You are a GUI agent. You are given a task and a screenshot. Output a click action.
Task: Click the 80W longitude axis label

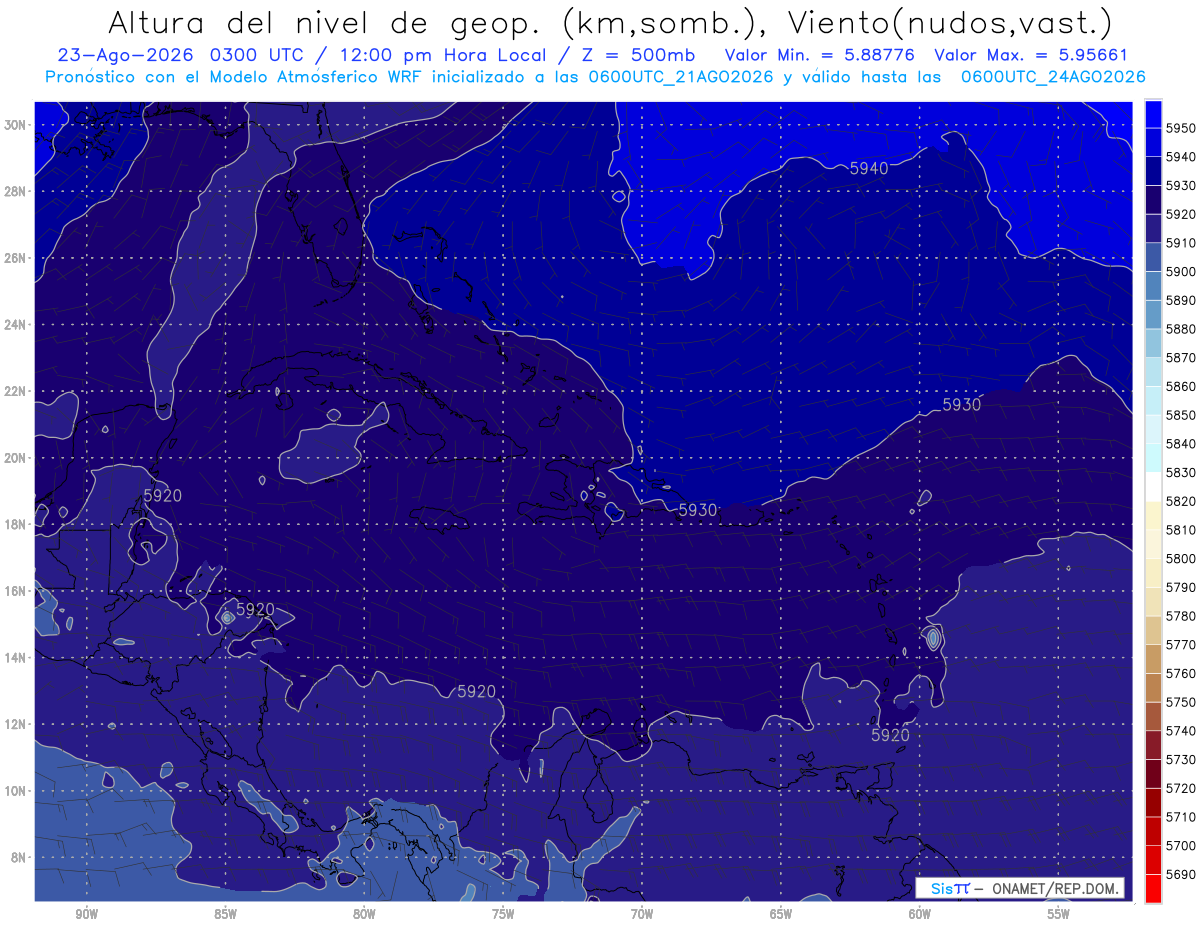click(364, 914)
